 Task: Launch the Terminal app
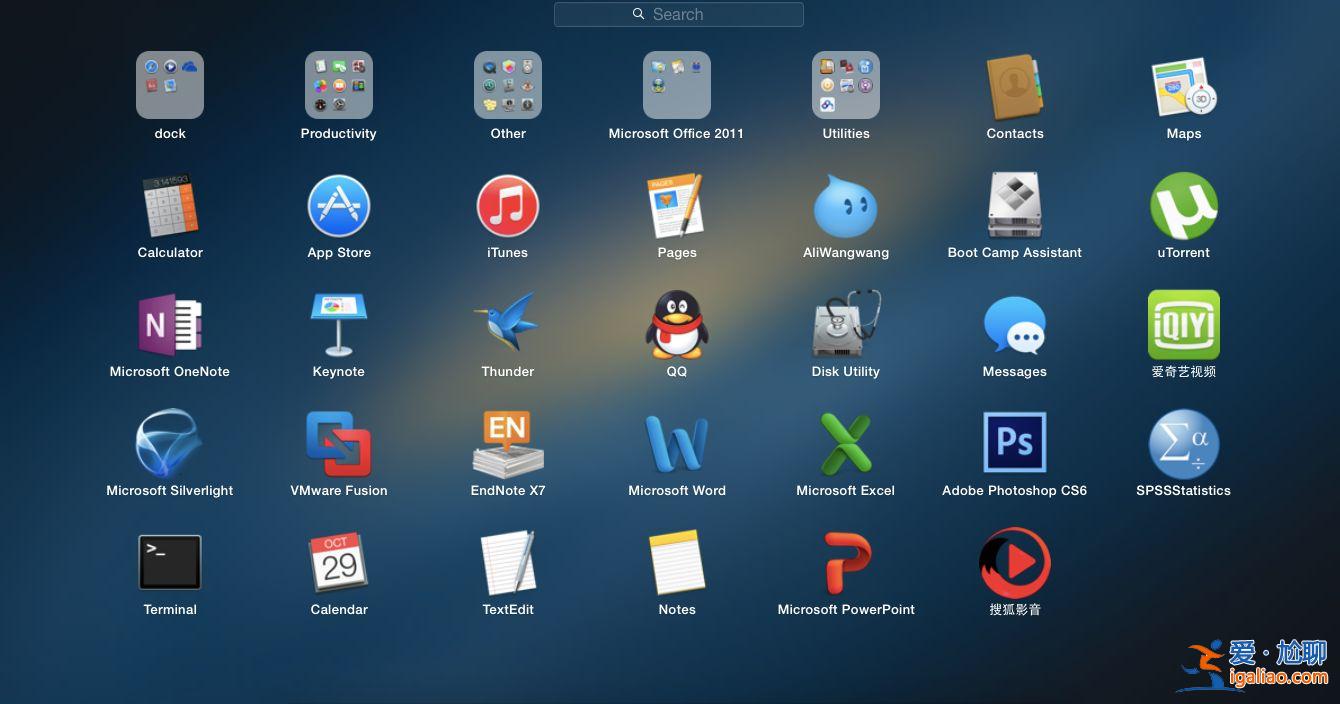(x=170, y=562)
